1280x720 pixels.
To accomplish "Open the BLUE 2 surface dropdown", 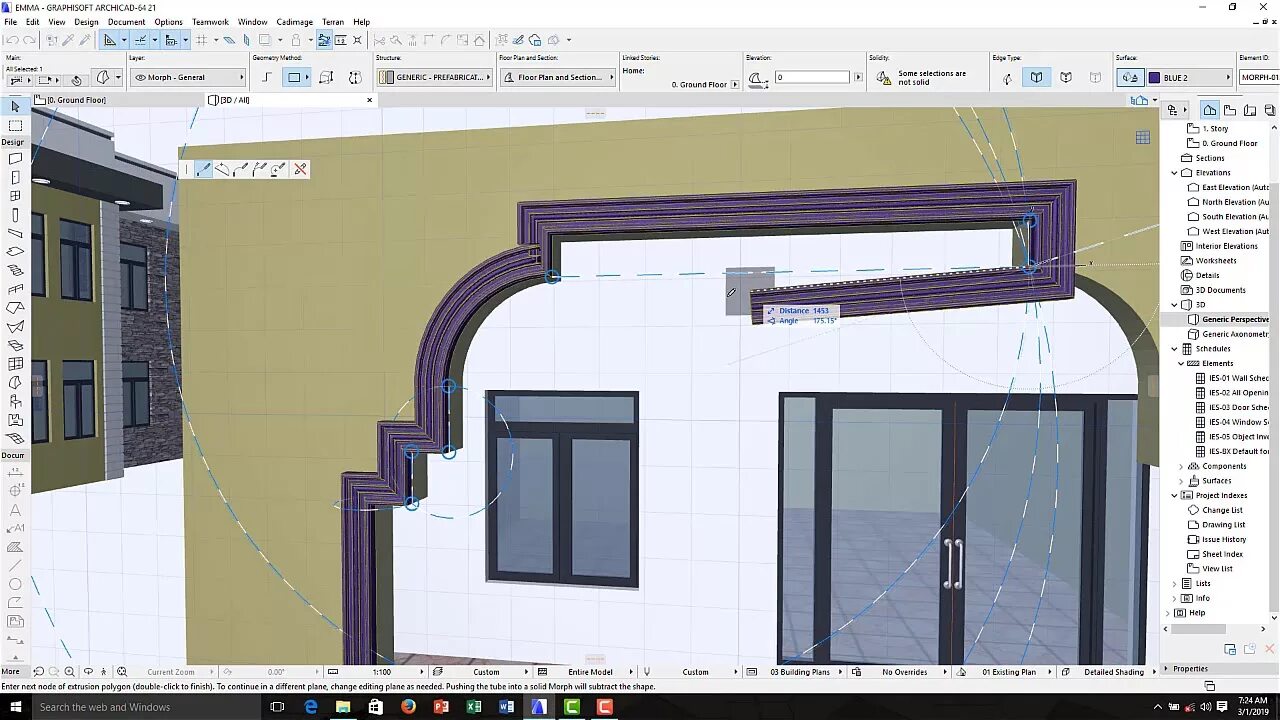I will [x=1188, y=77].
